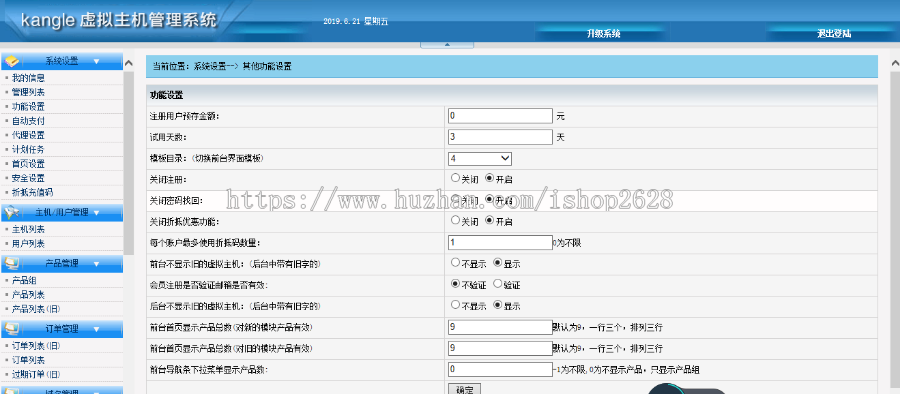
Task: Click the 系统设置 section icon
Action: [x=12, y=61]
